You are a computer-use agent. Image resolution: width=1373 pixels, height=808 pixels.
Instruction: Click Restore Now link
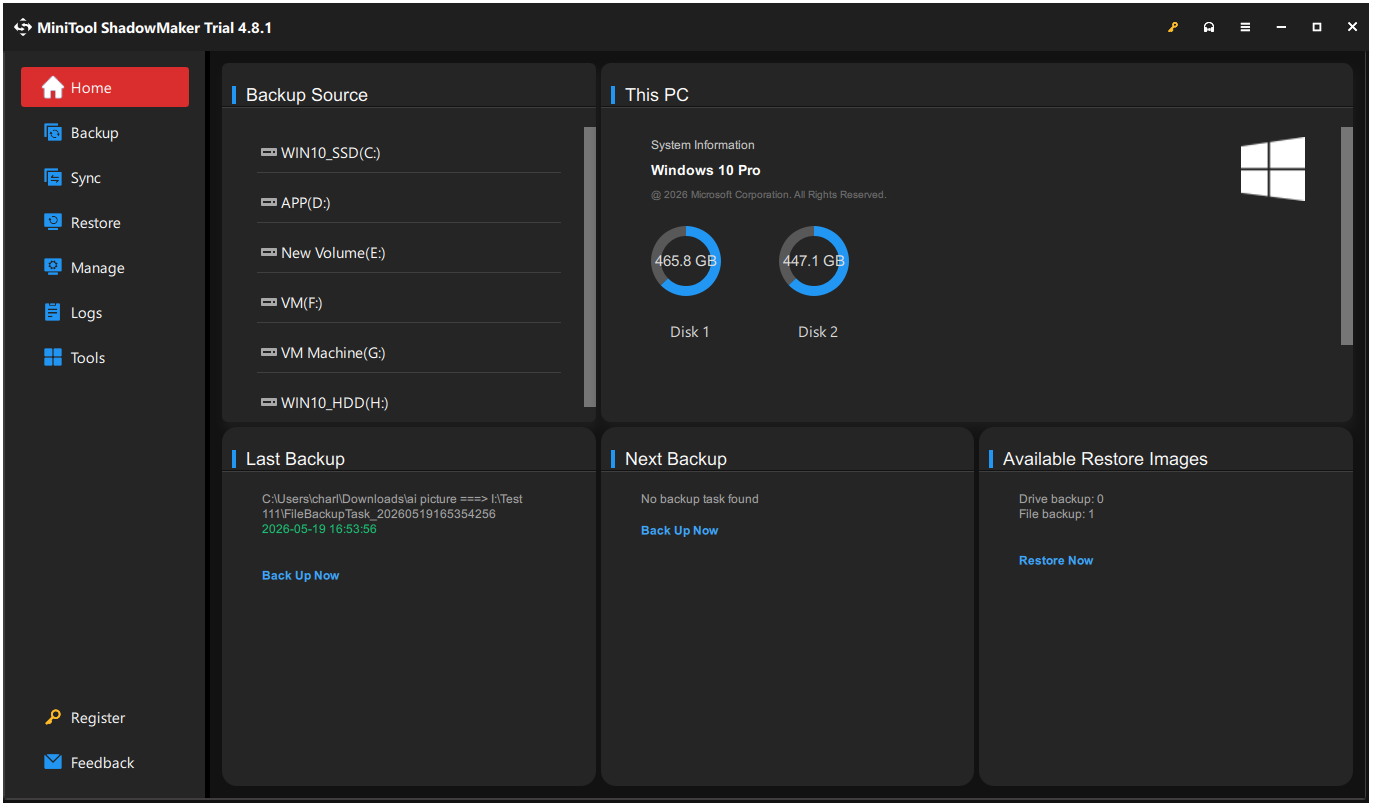pyautogui.click(x=1056, y=560)
